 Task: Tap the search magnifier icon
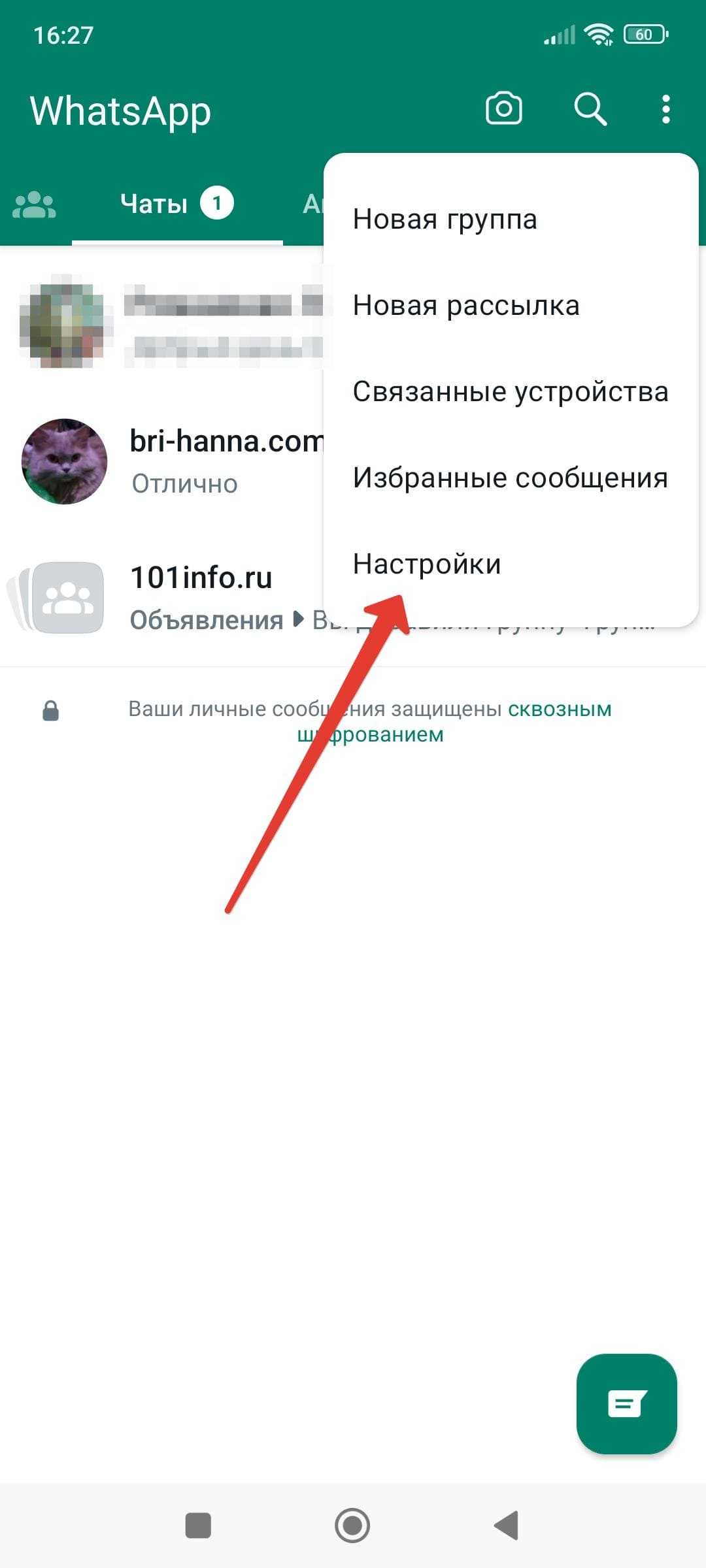coord(590,108)
